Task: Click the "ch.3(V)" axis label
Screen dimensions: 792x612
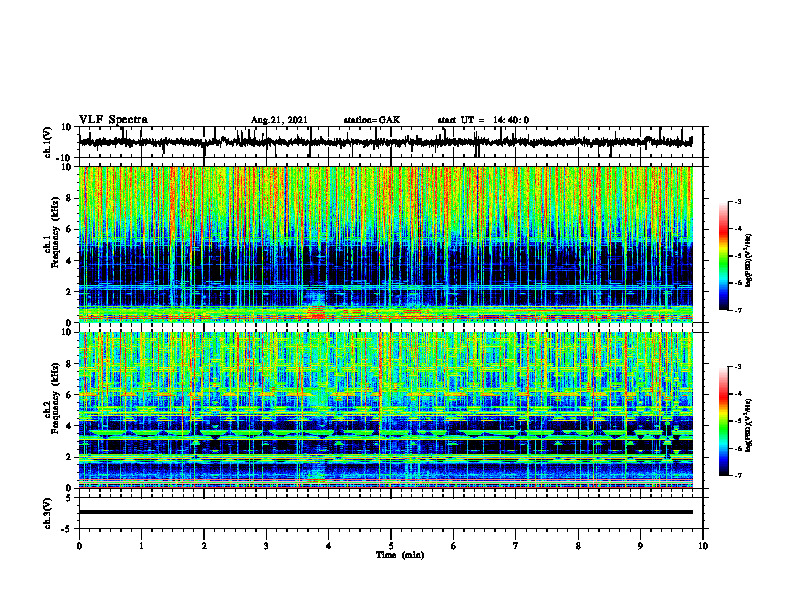Action: coord(48,513)
